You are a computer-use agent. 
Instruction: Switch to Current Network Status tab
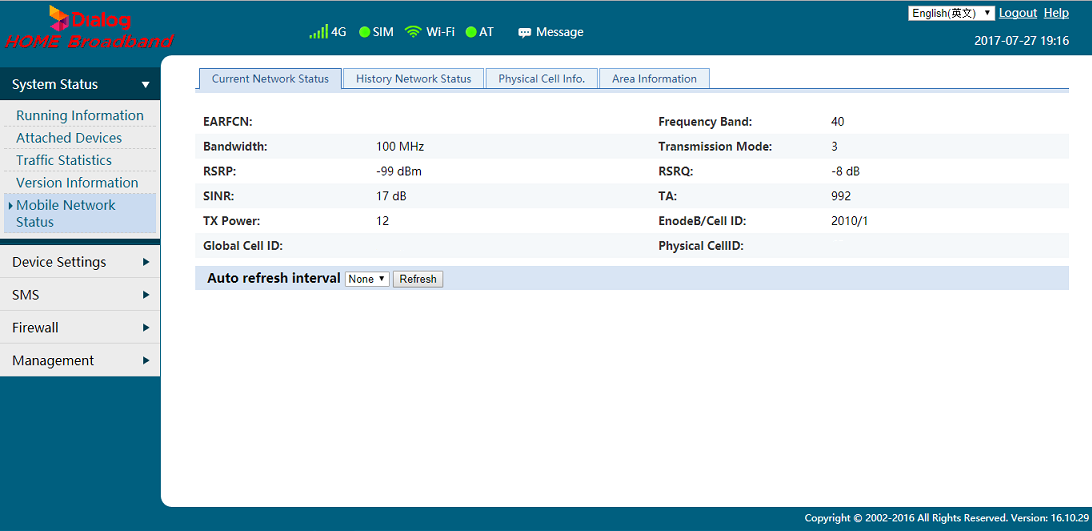pos(270,79)
